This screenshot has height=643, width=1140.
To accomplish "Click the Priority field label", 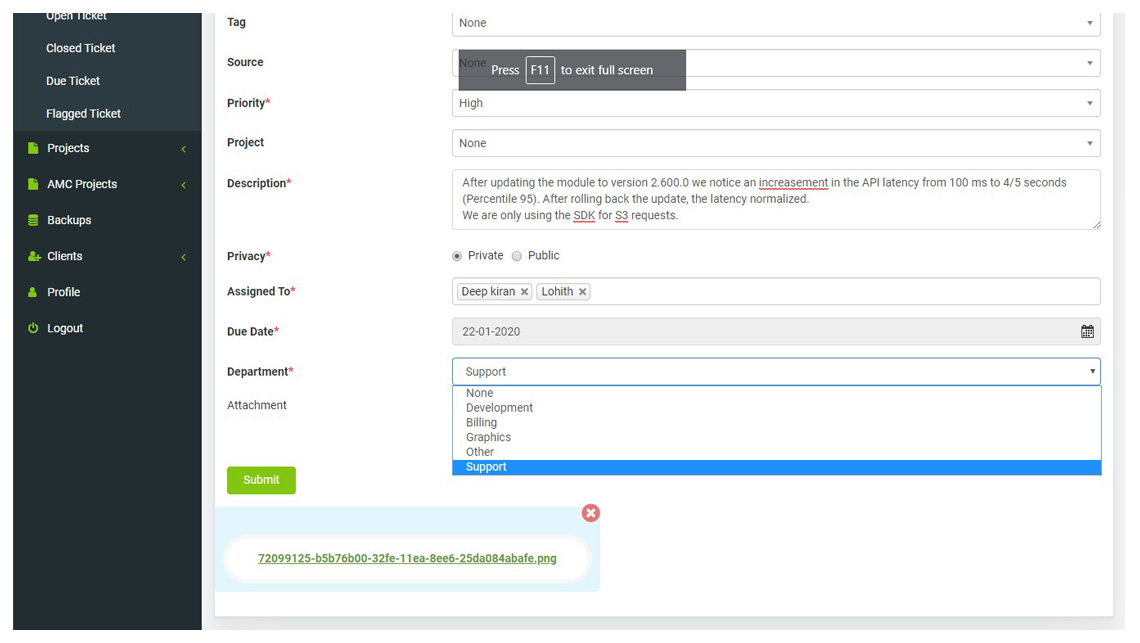I will click(x=248, y=103).
